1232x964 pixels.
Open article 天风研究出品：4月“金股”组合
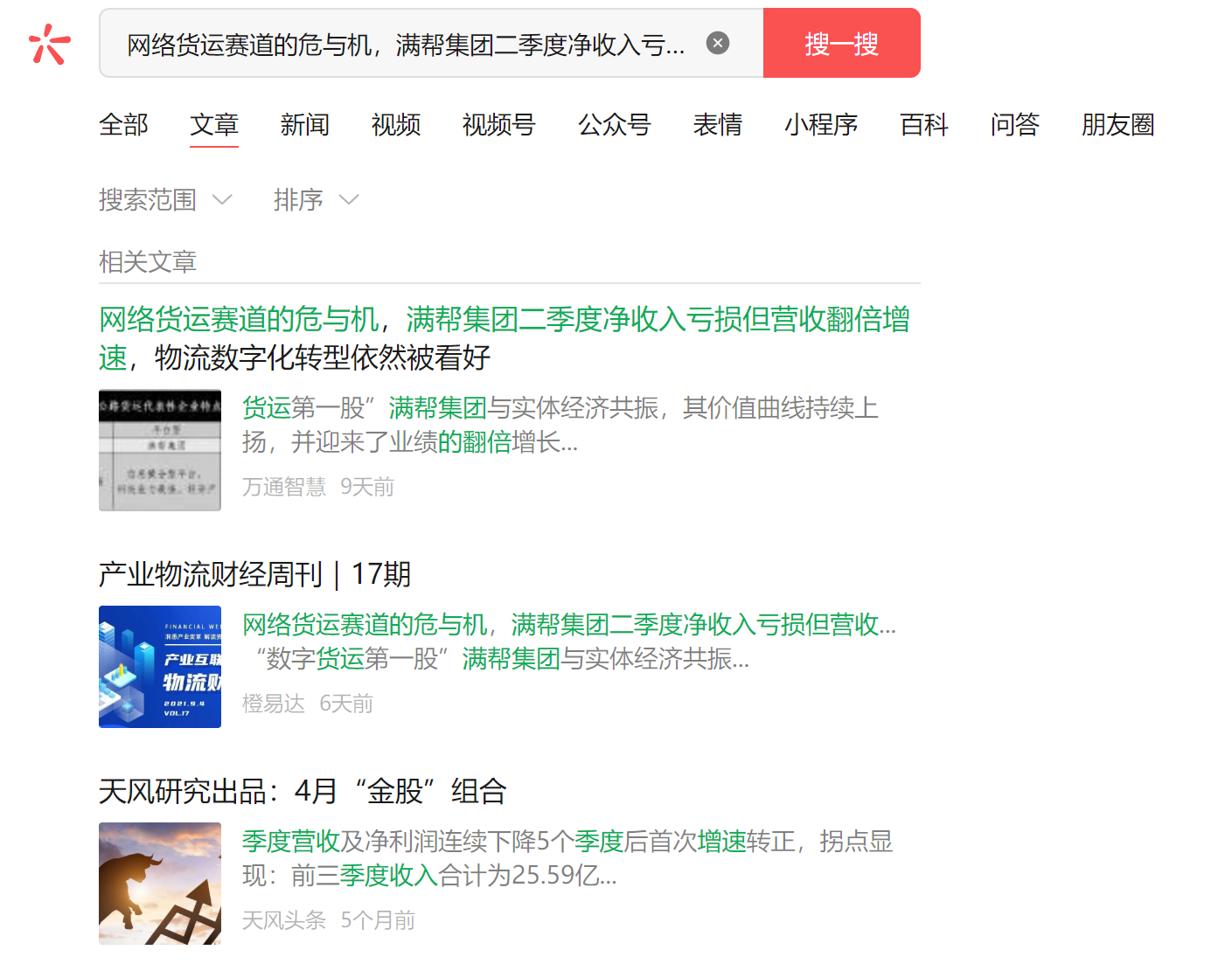coord(303,791)
